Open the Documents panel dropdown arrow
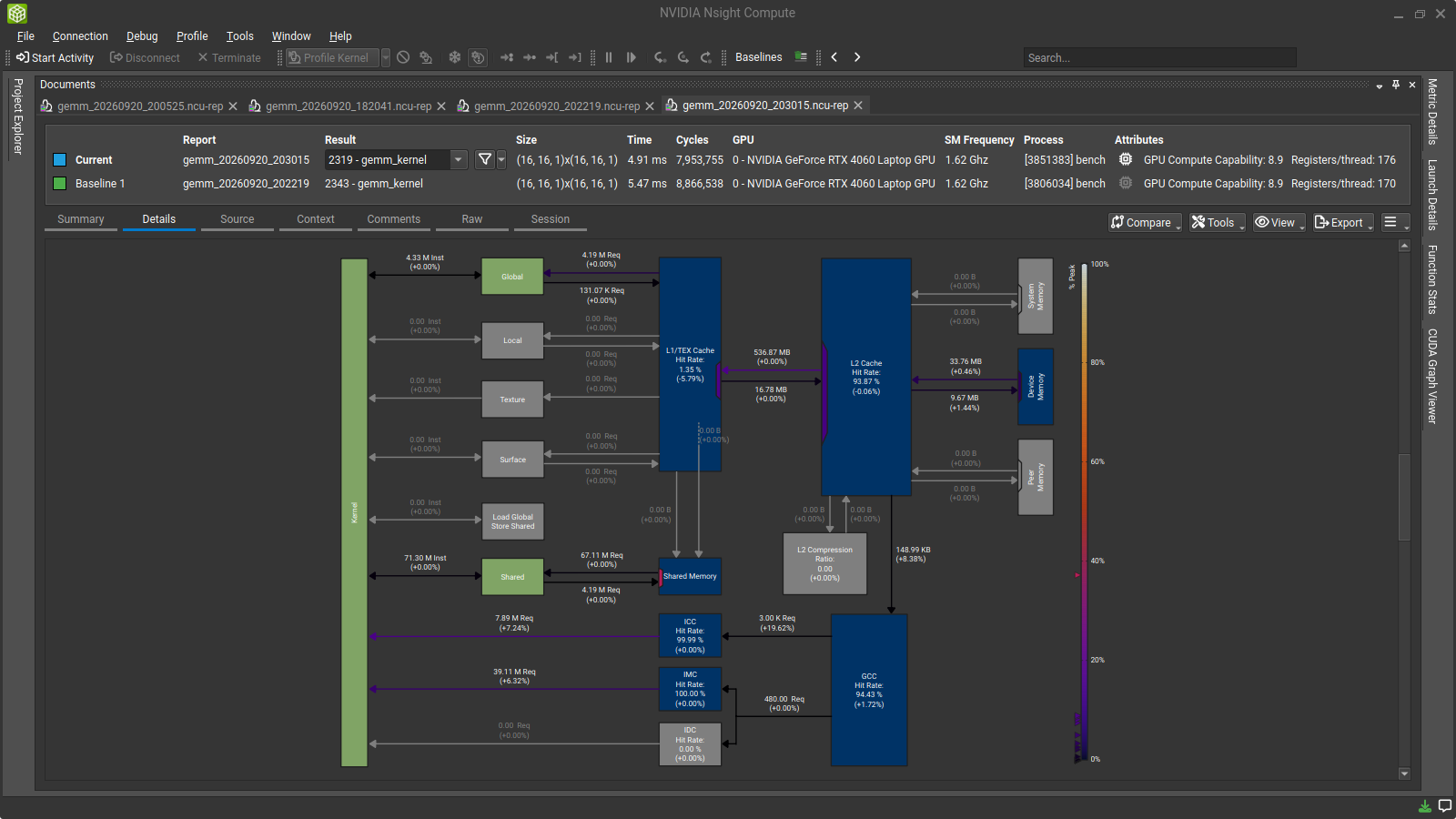 point(1380,86)
